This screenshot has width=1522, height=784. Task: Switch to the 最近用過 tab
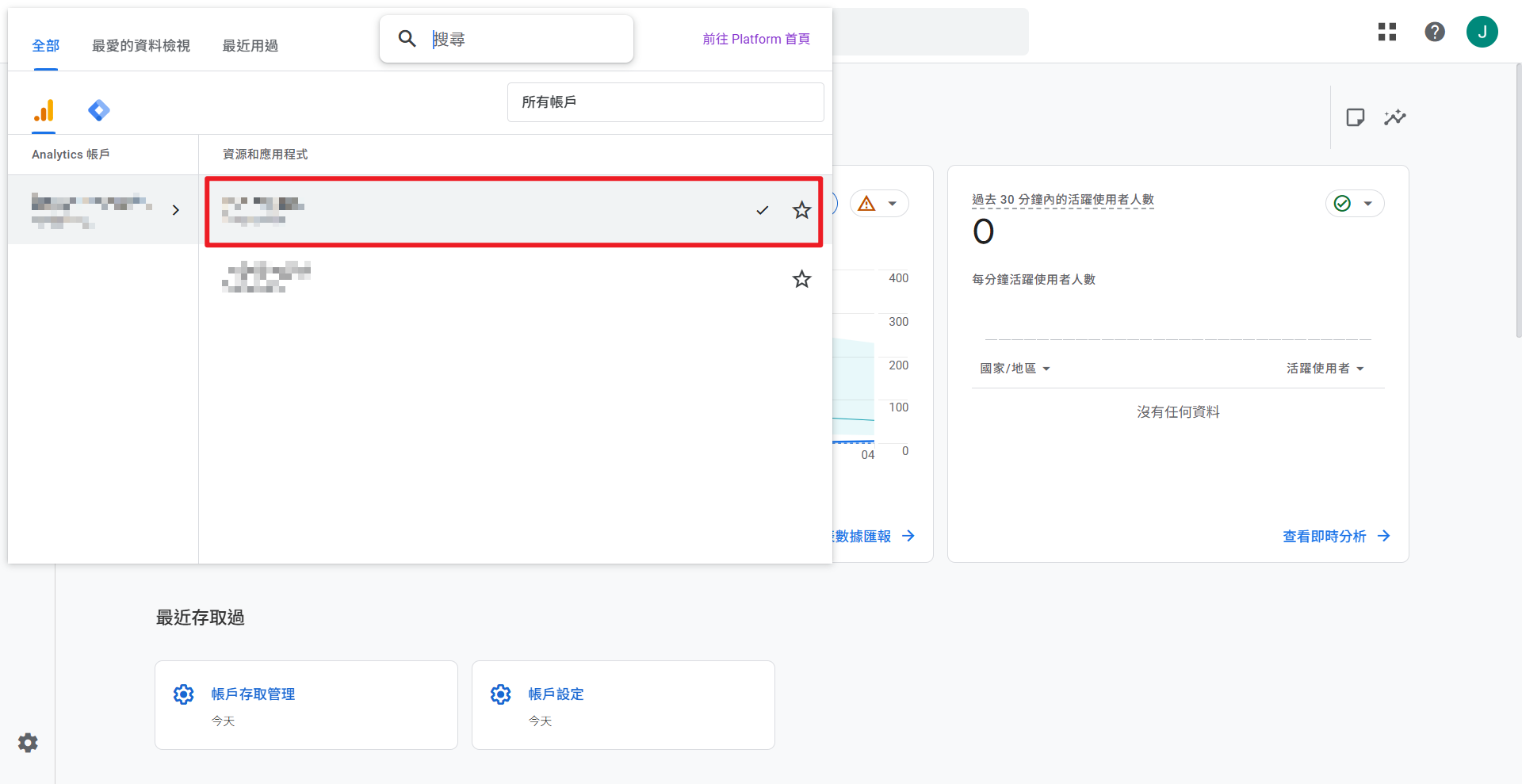pyautogui.click(x=250, y=45)
